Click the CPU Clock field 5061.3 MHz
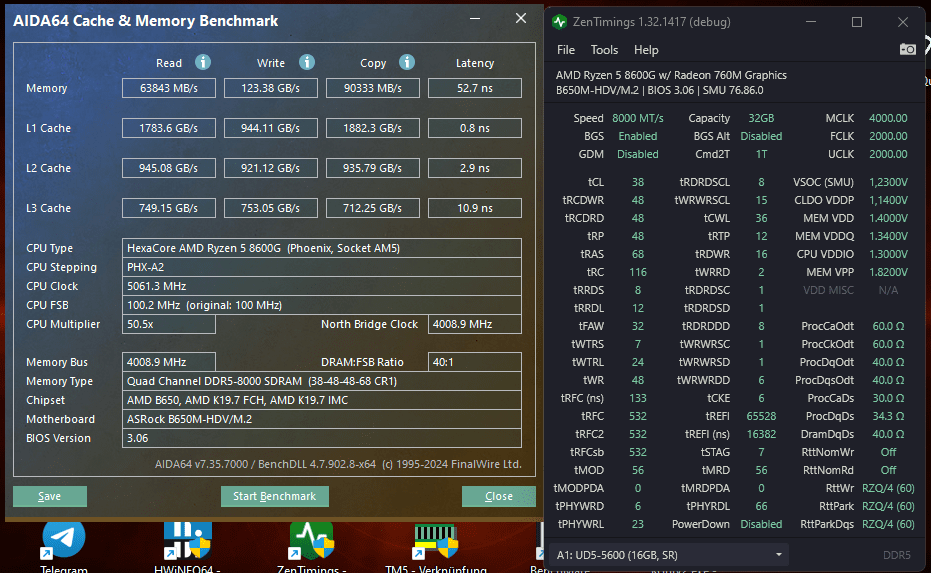This screenshot has width=931, height=573. [322, 286]
